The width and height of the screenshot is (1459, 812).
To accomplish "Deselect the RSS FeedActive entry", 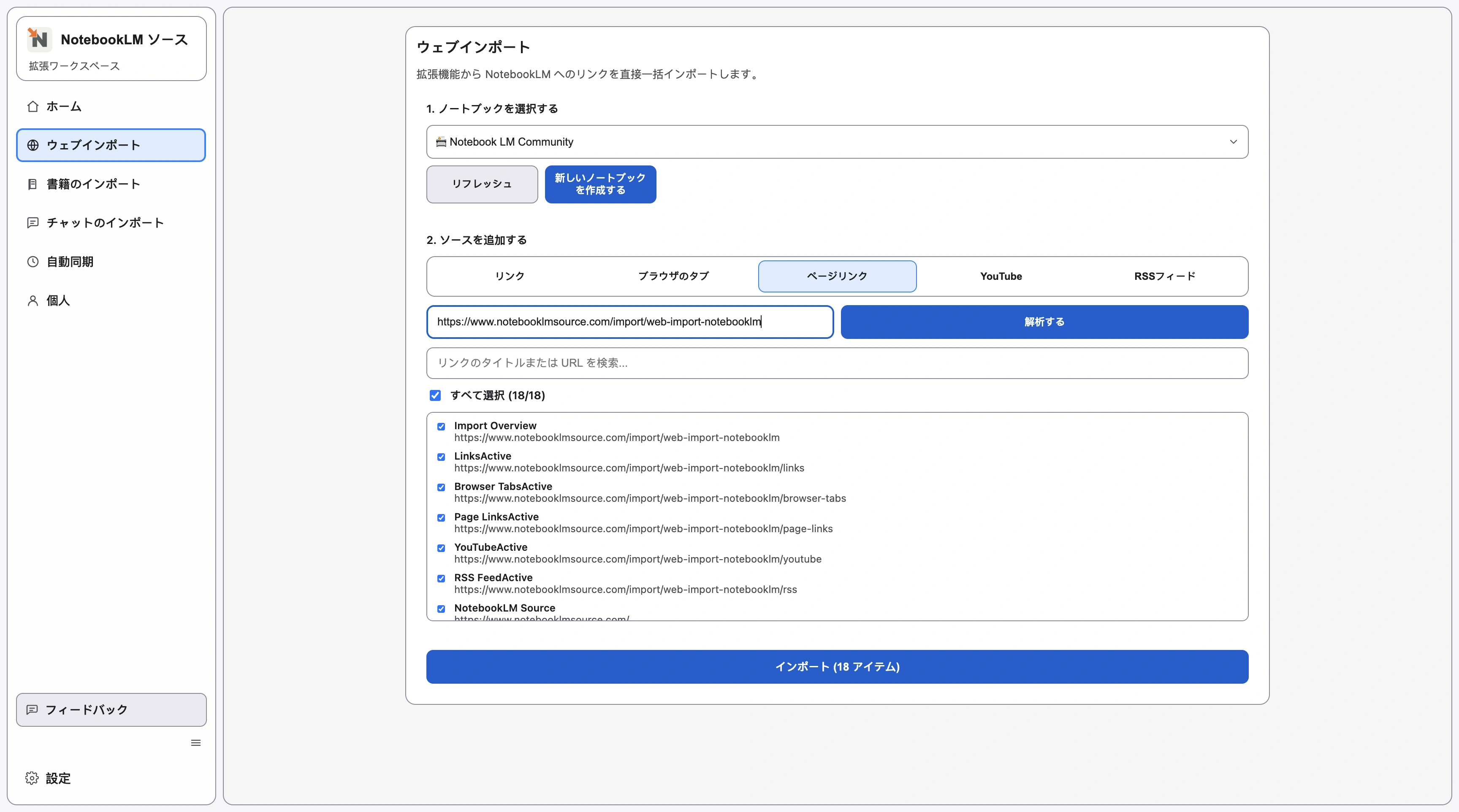I will pos(441,579).
